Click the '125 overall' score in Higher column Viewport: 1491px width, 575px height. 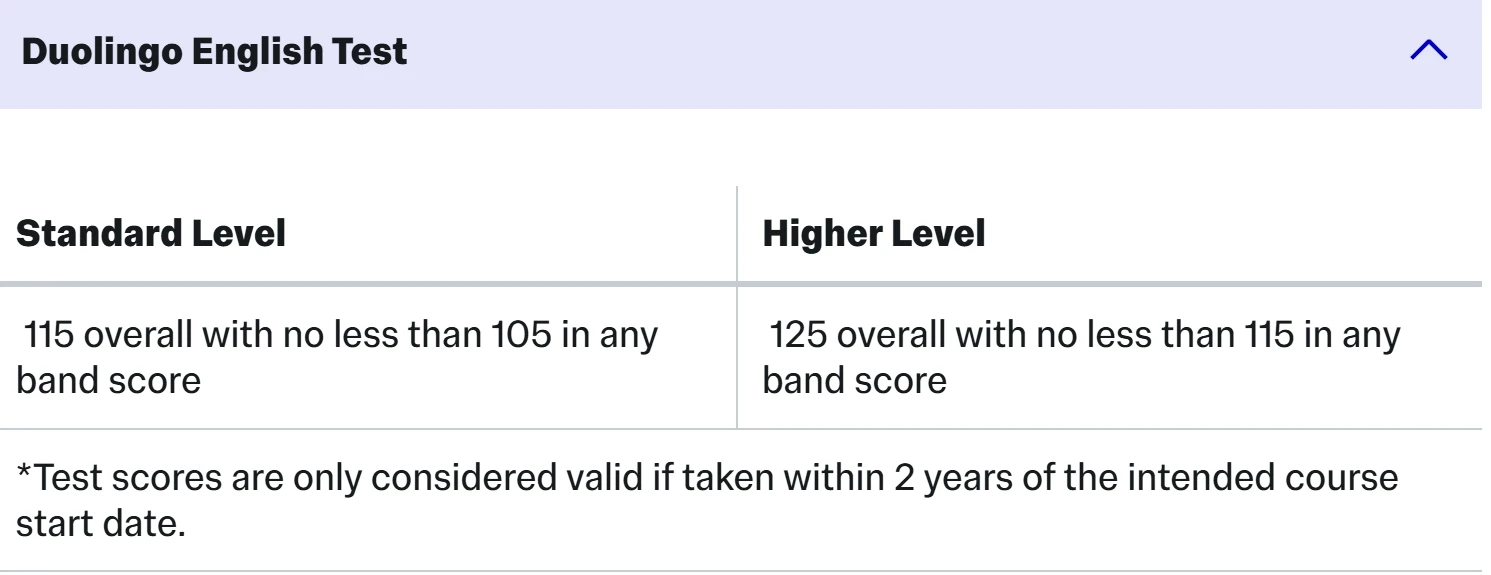pyautogui.click(x=856, y=335)
